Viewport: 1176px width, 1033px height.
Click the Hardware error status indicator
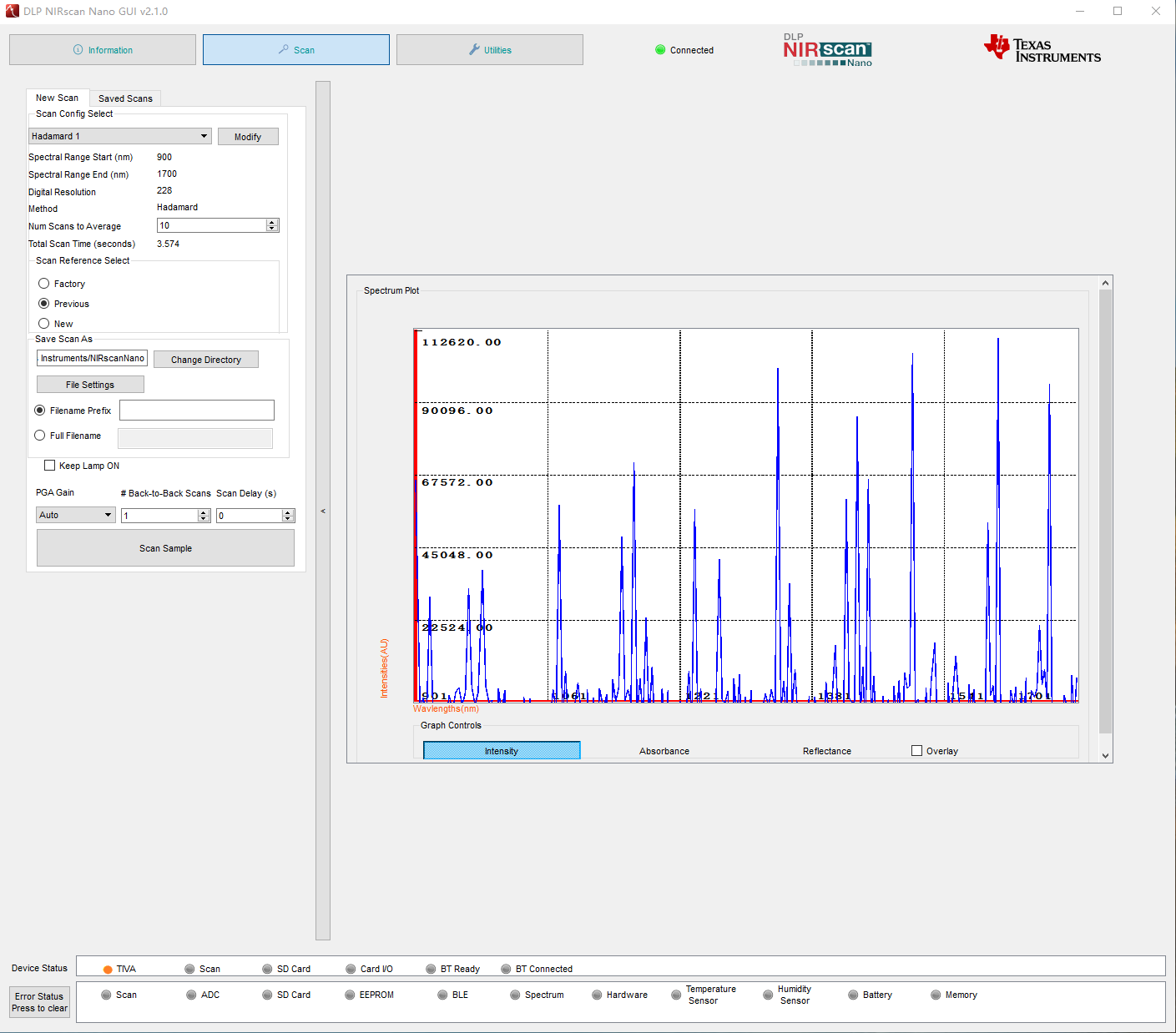click(597, 995)
